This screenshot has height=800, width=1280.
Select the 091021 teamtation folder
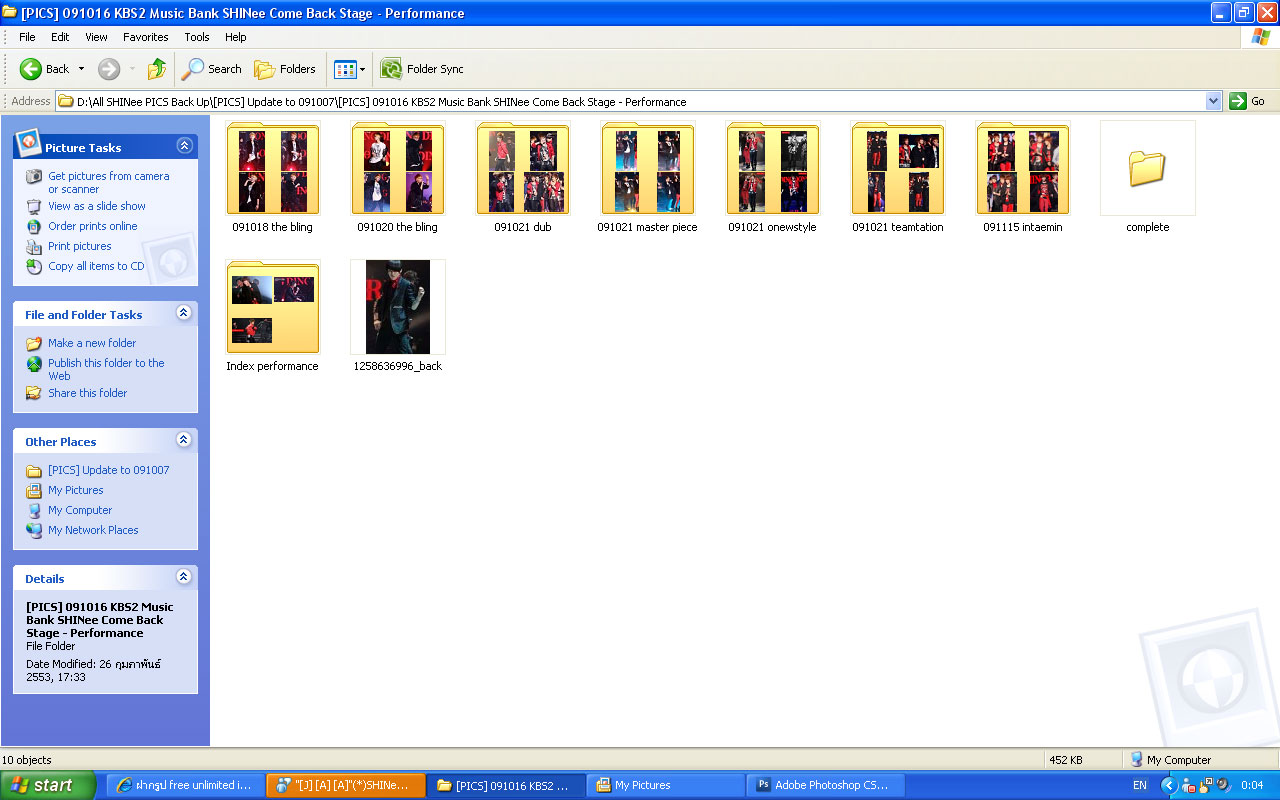(898, 178)
